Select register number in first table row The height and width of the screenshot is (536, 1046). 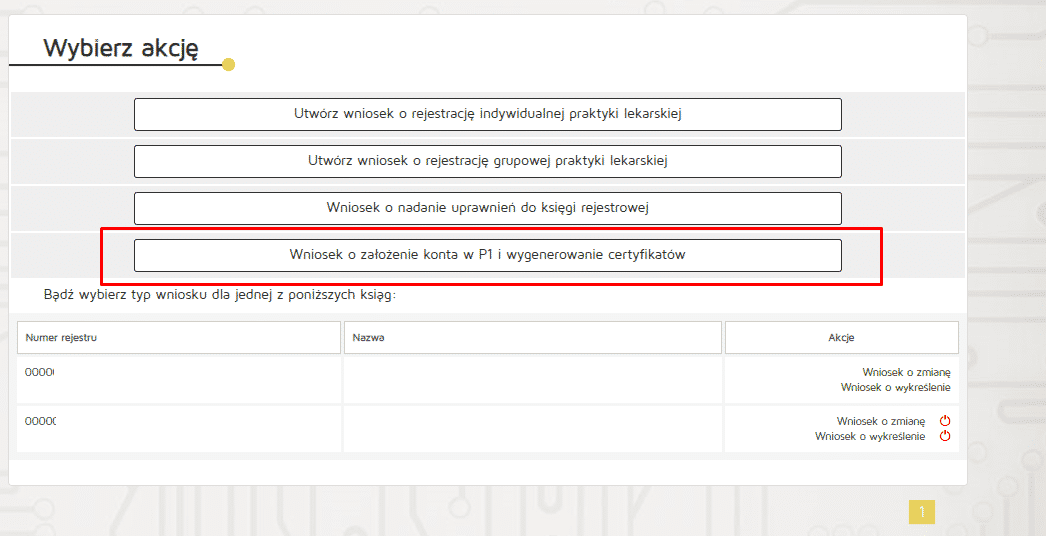coord(39,372)
